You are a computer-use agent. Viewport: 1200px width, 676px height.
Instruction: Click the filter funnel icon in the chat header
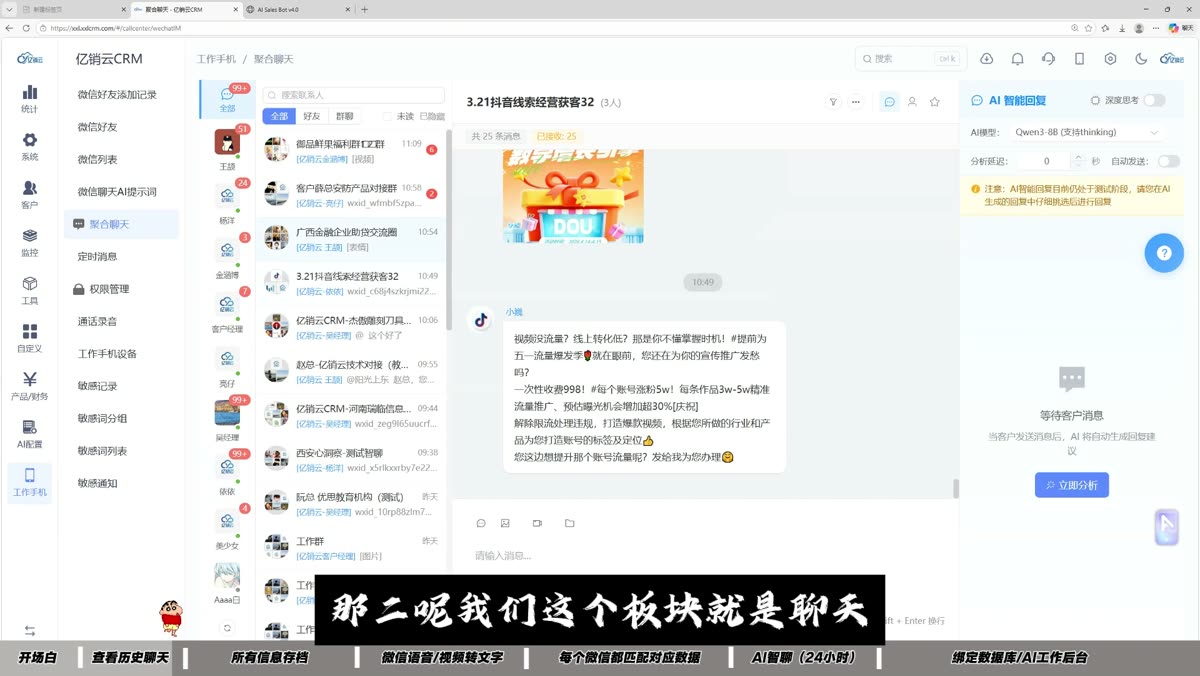833,102
